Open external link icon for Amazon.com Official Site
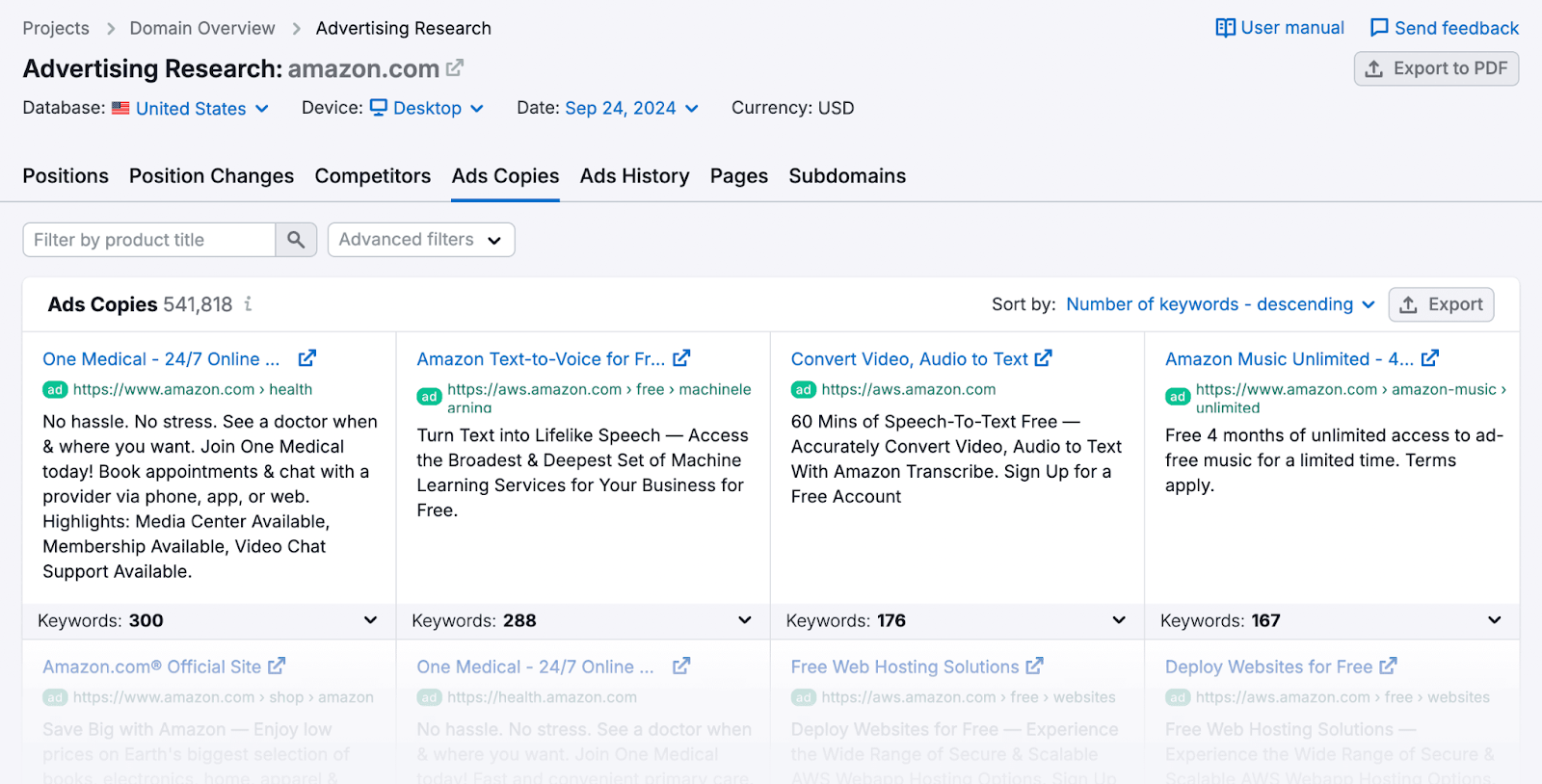Screen dimensions: 1542x784 [x=277, y=666]
